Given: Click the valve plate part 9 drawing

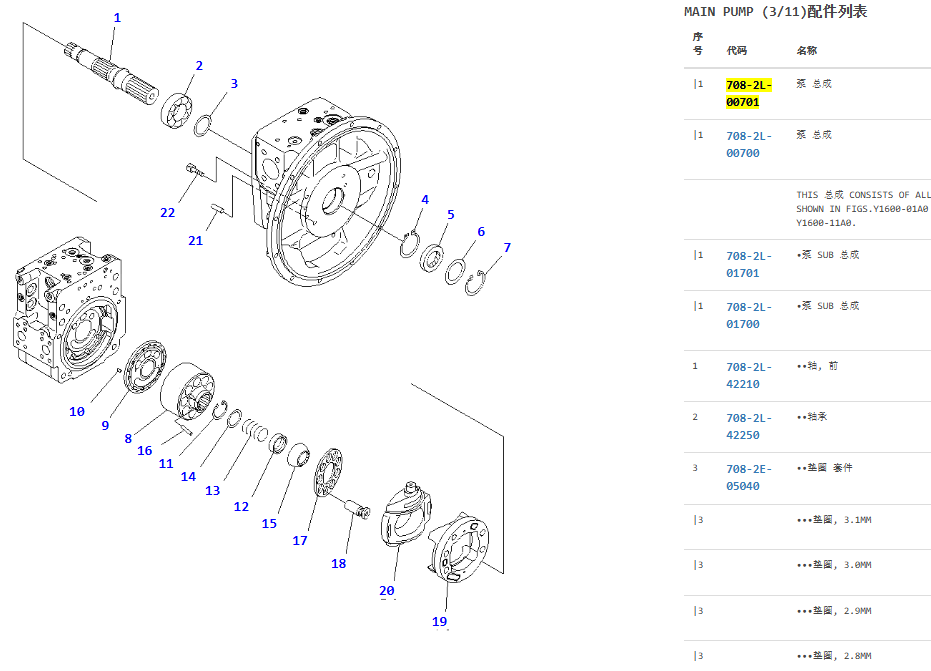Looking at the screenshot, I should coord(145,367).
